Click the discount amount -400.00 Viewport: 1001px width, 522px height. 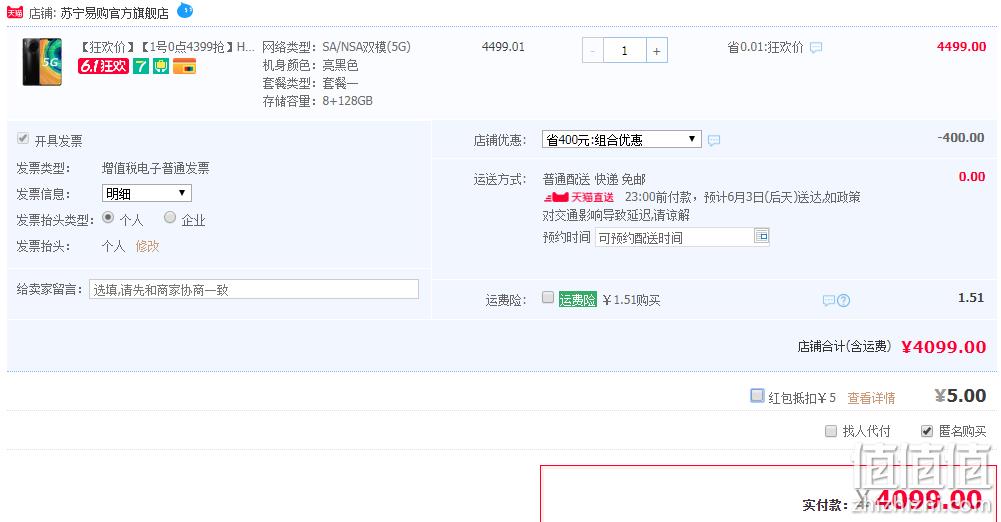pos(961,138)
